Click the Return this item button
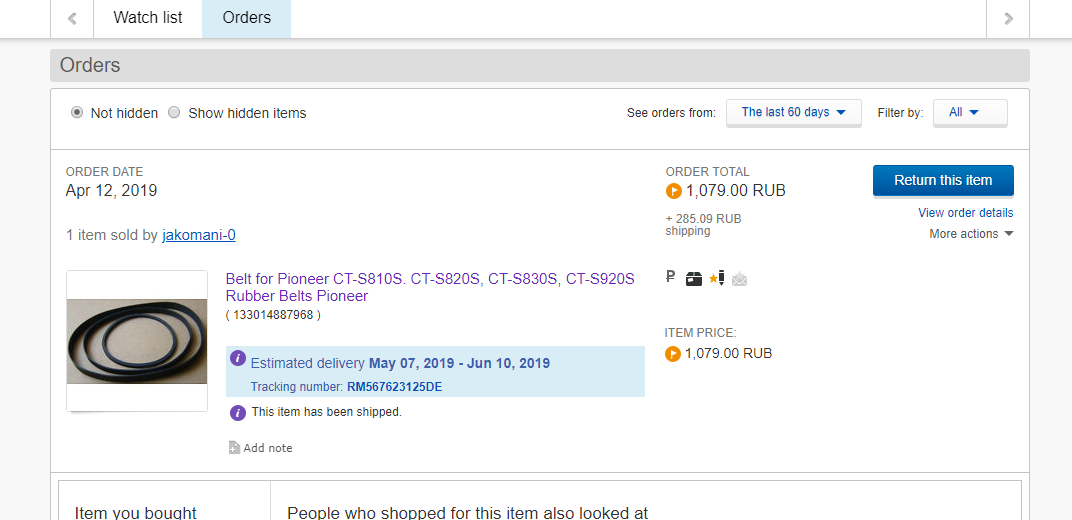 tap(943, 181)
